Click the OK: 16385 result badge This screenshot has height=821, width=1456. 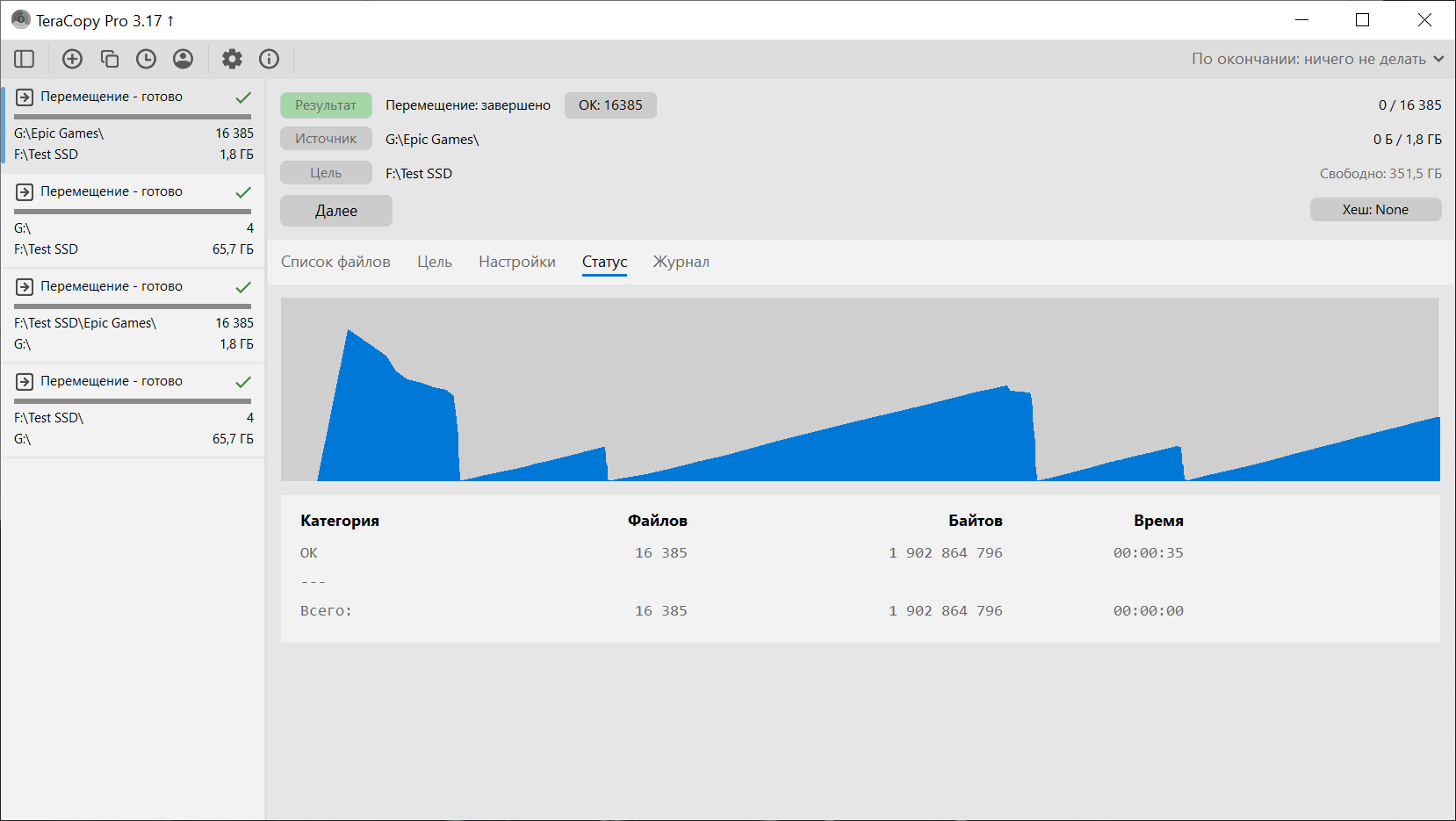[610, 105]
